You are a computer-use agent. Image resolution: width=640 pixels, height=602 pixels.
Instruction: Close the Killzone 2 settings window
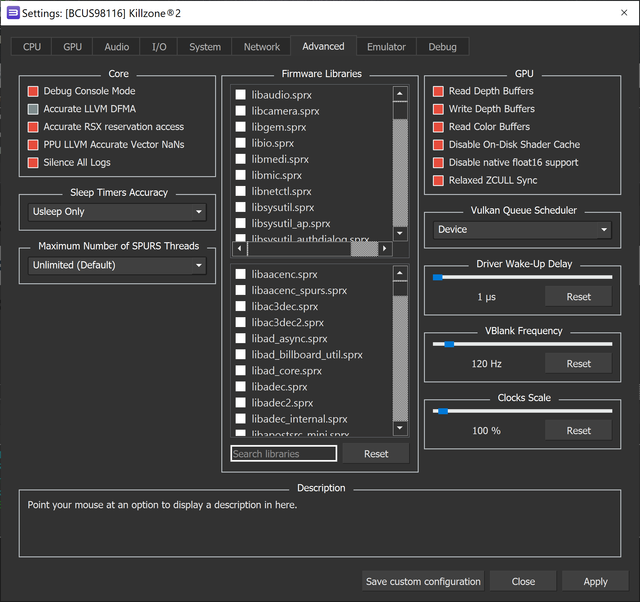coord(624,13)
